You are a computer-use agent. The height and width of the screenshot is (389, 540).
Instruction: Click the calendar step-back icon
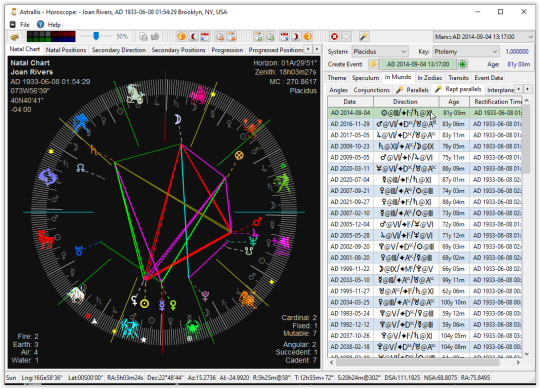point(205,37)
